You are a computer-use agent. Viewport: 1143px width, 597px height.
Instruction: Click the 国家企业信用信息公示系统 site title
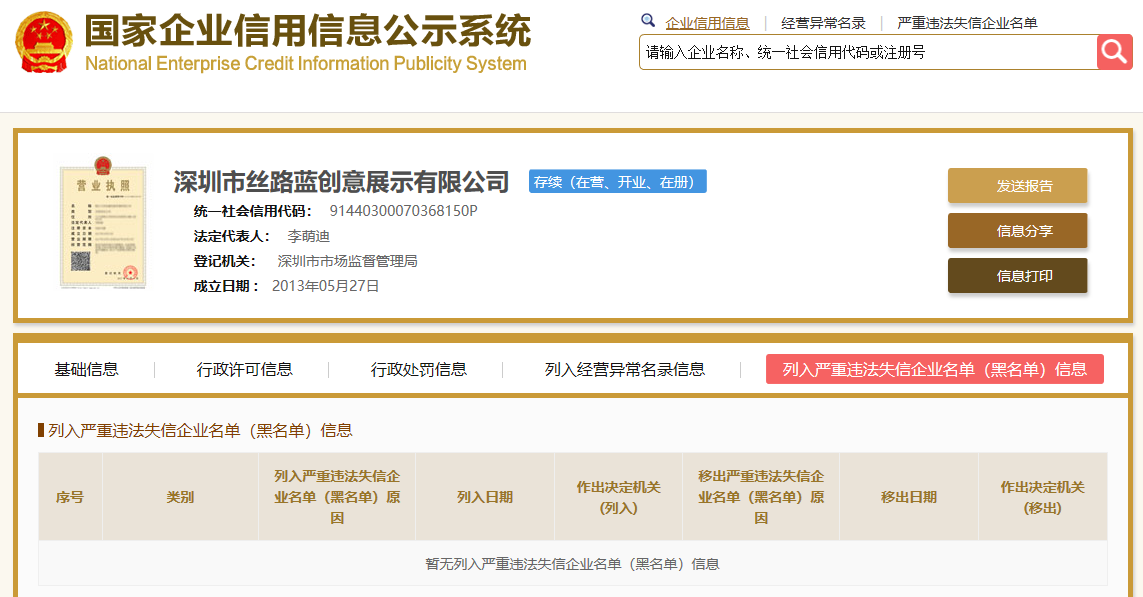click(x=308, y=31)
